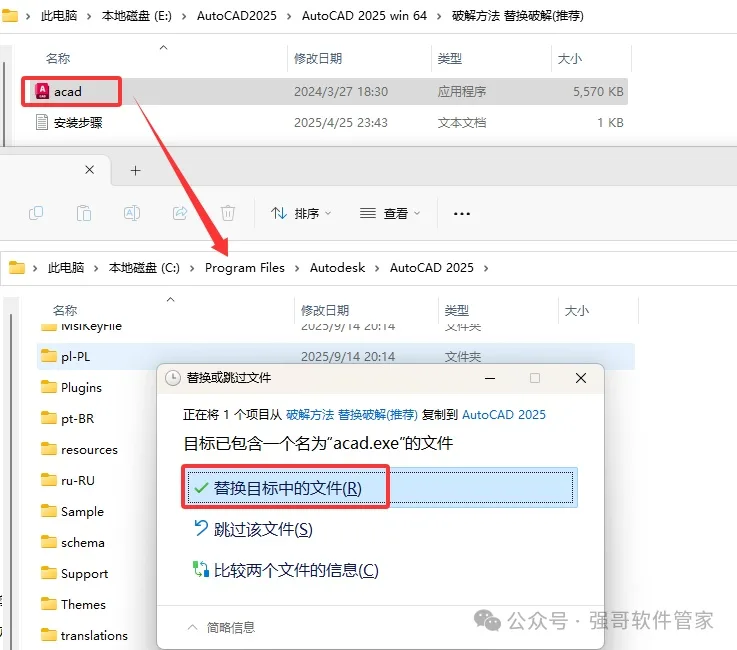Open the three-dot more options menu

(462, 213)
